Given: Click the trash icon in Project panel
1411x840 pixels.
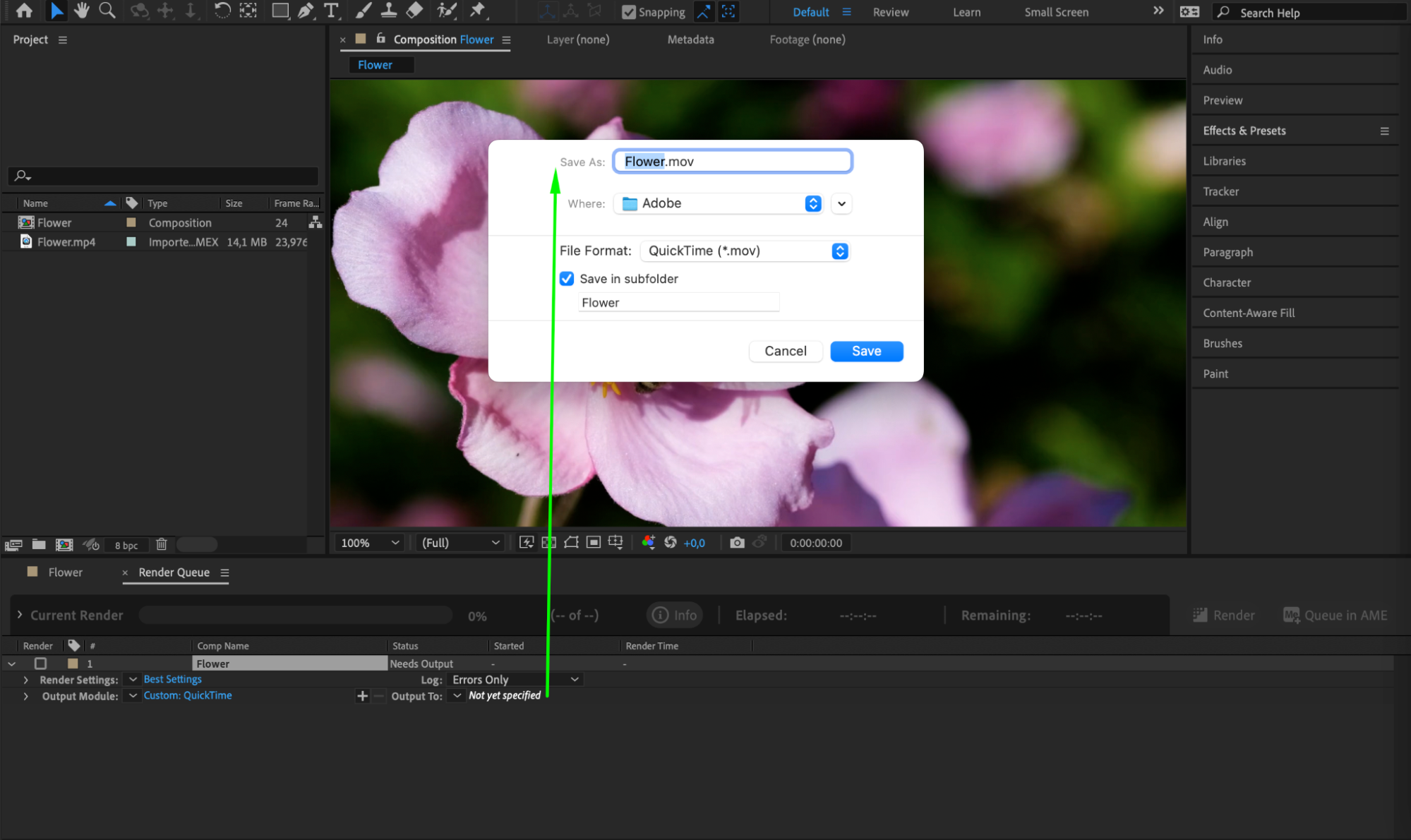Looking at the screenshot, I should pyautogui.click(x=162, y=544).
